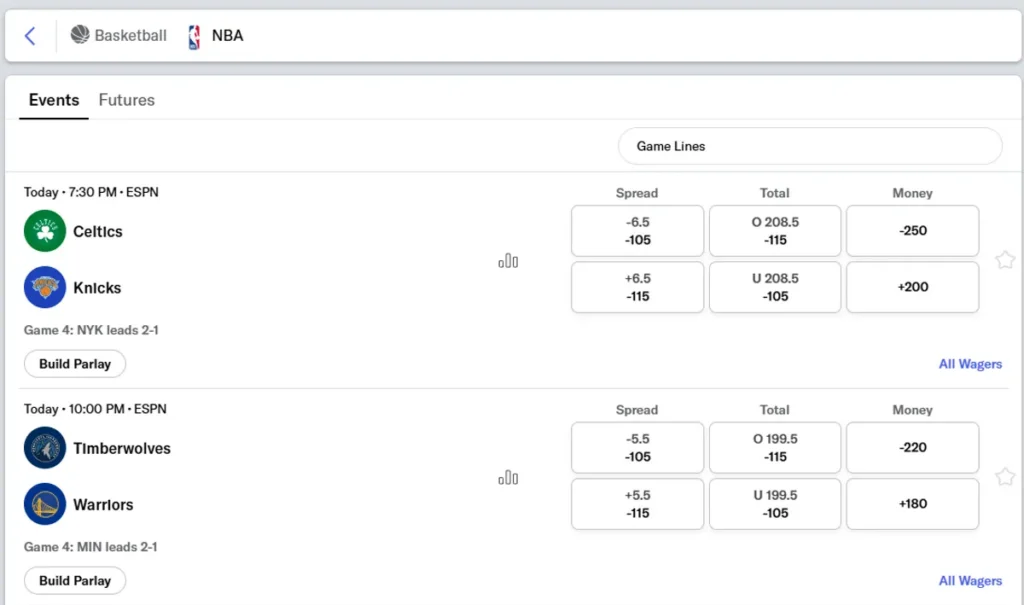Image resolution: width=1024 pixels, height=605 pixels.
Task: Open All Wagers for Timberwolves game
Action: click(970, 581)
